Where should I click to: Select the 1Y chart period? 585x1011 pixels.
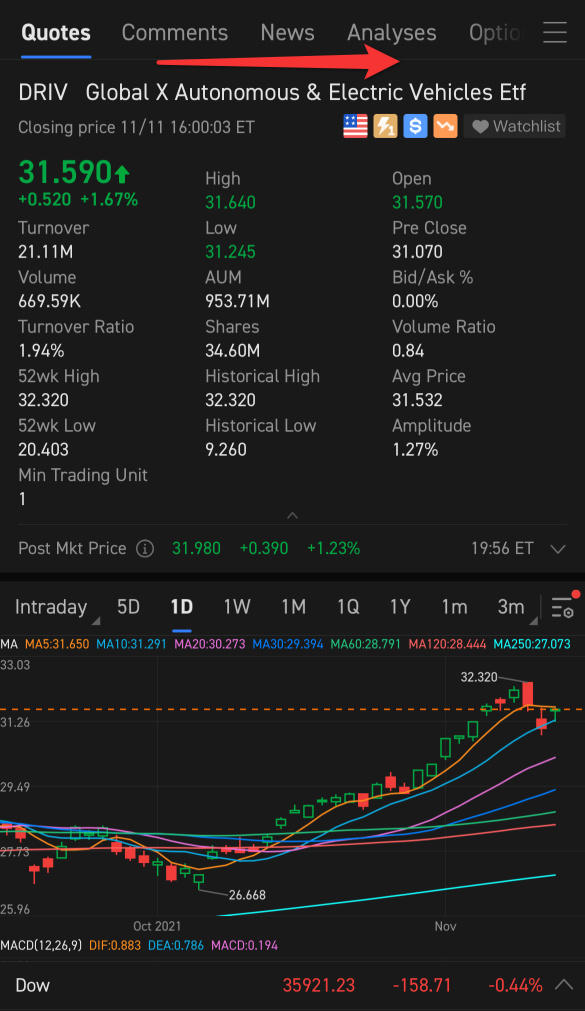tap(400, 607)
